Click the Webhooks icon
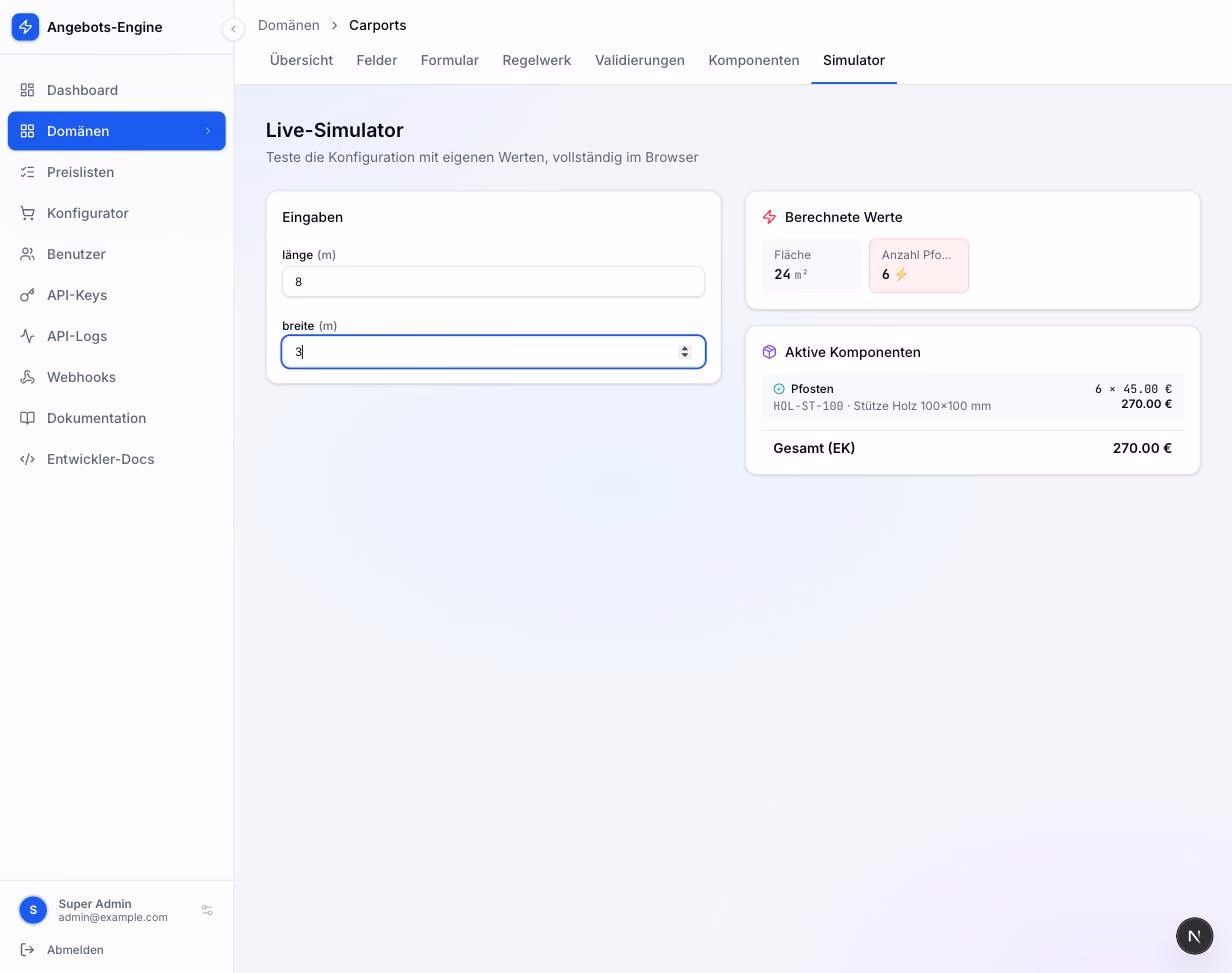This screenshot has height=973, width=1232. [28, 377]
